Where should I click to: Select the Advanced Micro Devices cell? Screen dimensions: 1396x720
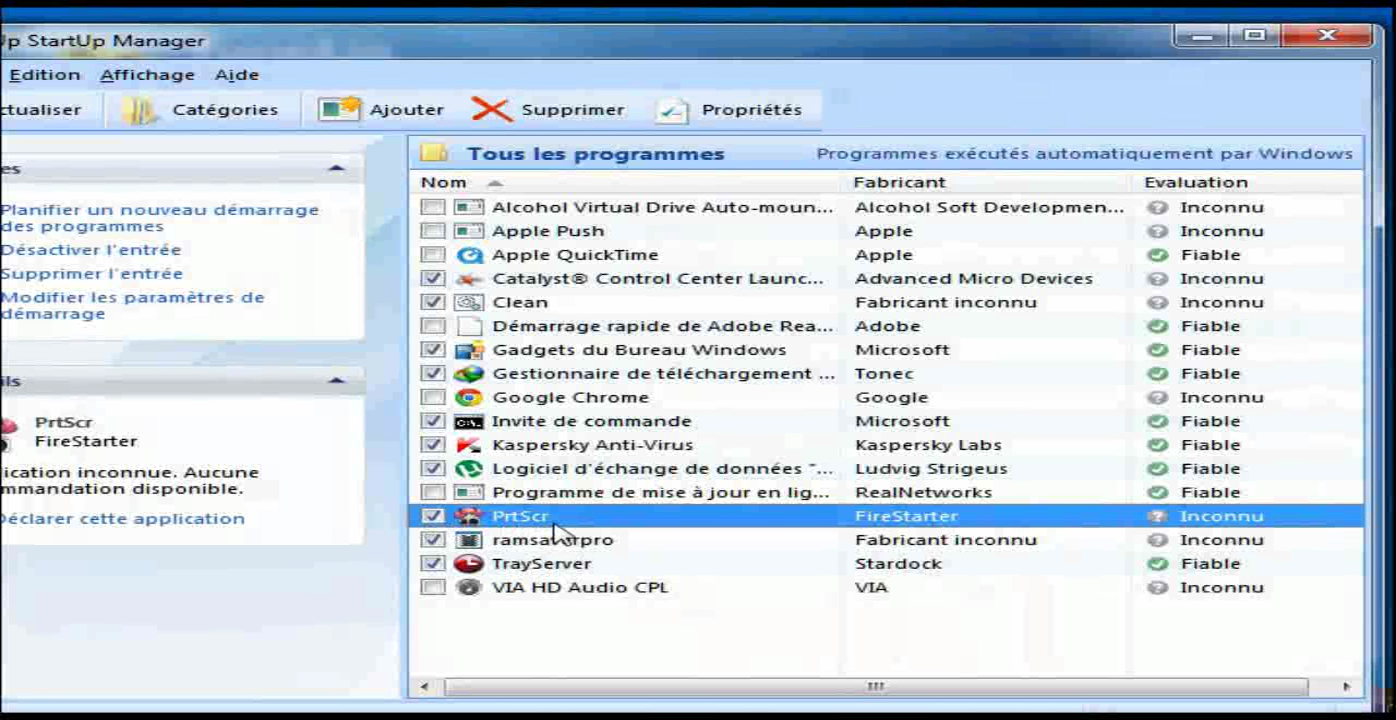[x=973, y=279]
